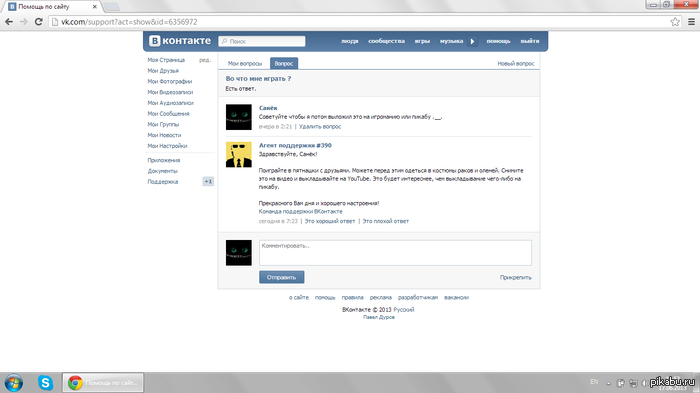Play music via header play arrow button
Image resolution: width=700 pixels, height=393 pixels.
[472, 41]
